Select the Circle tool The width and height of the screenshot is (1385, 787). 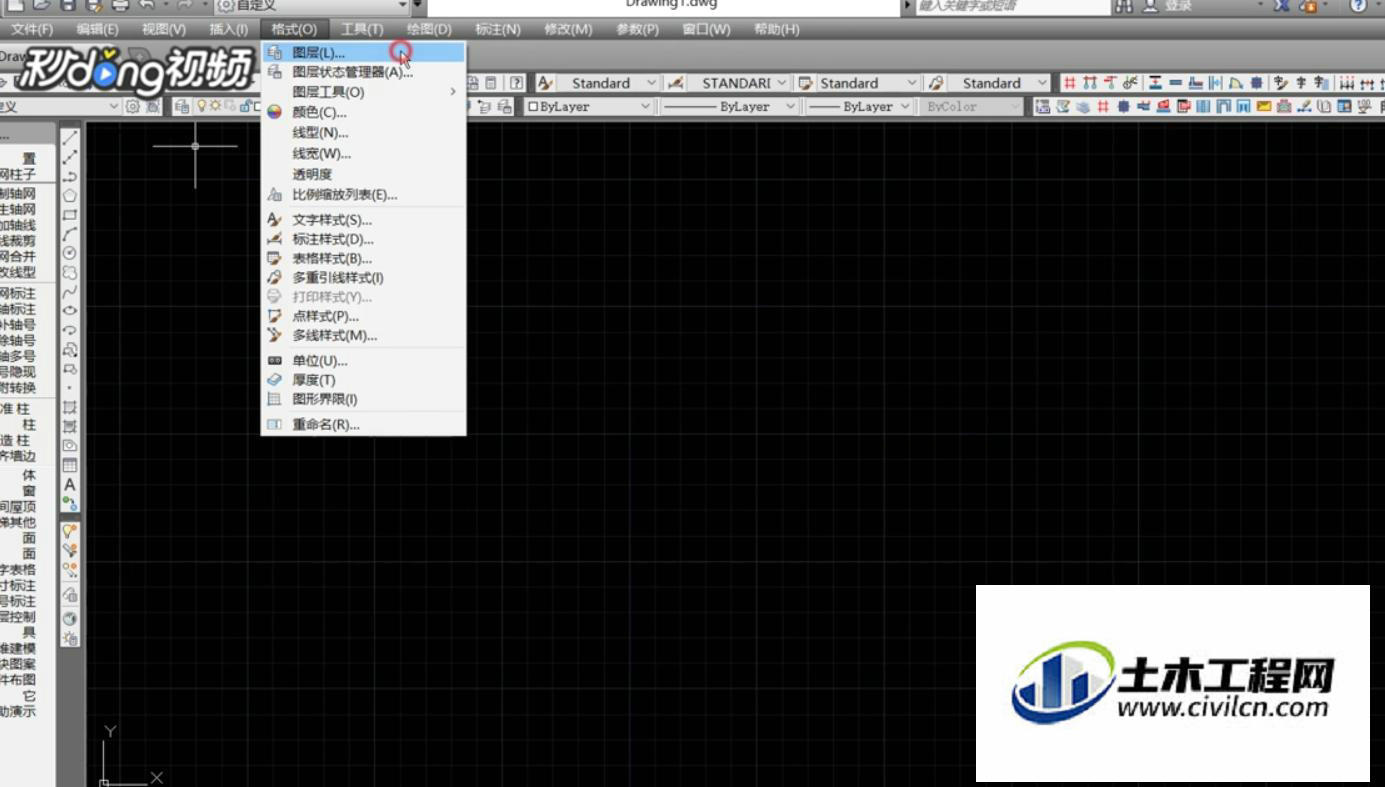pos(70,253)
